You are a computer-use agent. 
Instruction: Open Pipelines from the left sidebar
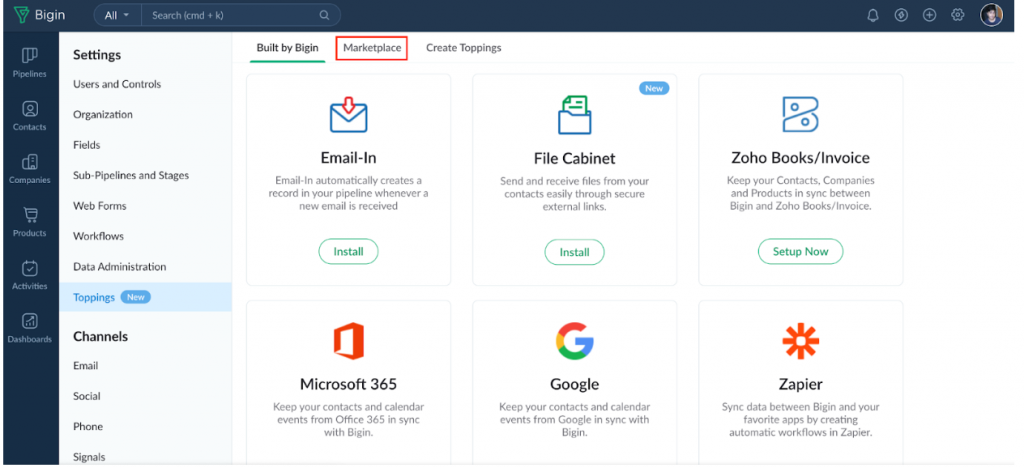coord(29,63)
